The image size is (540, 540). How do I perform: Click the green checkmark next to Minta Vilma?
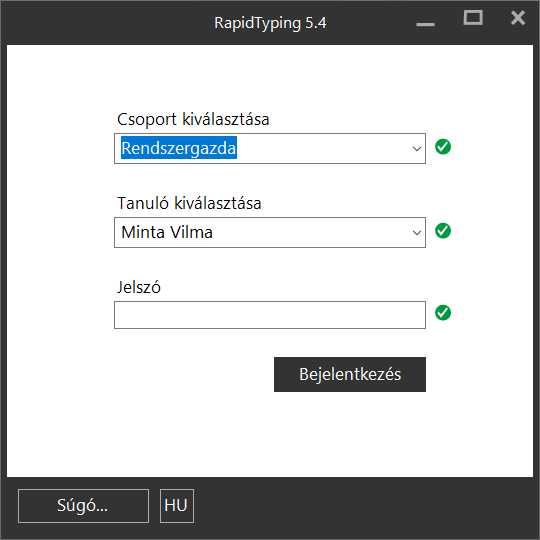(x=443, y=231)
